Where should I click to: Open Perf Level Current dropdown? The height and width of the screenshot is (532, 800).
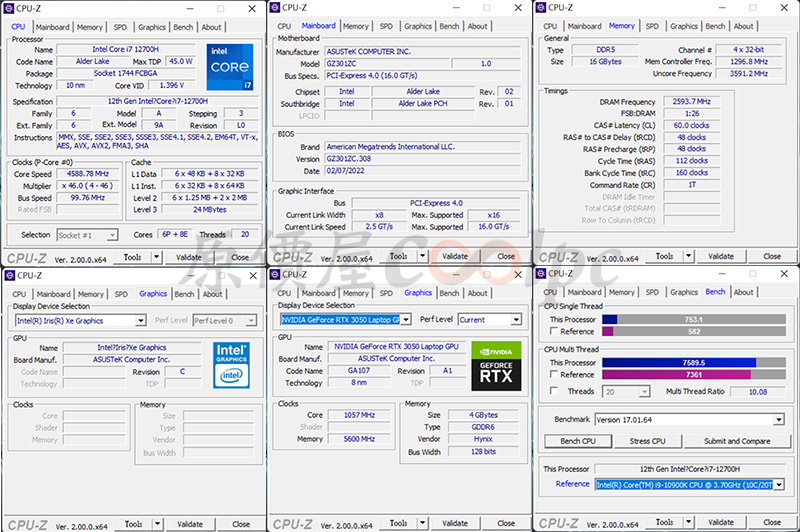(x=516, y=320)
